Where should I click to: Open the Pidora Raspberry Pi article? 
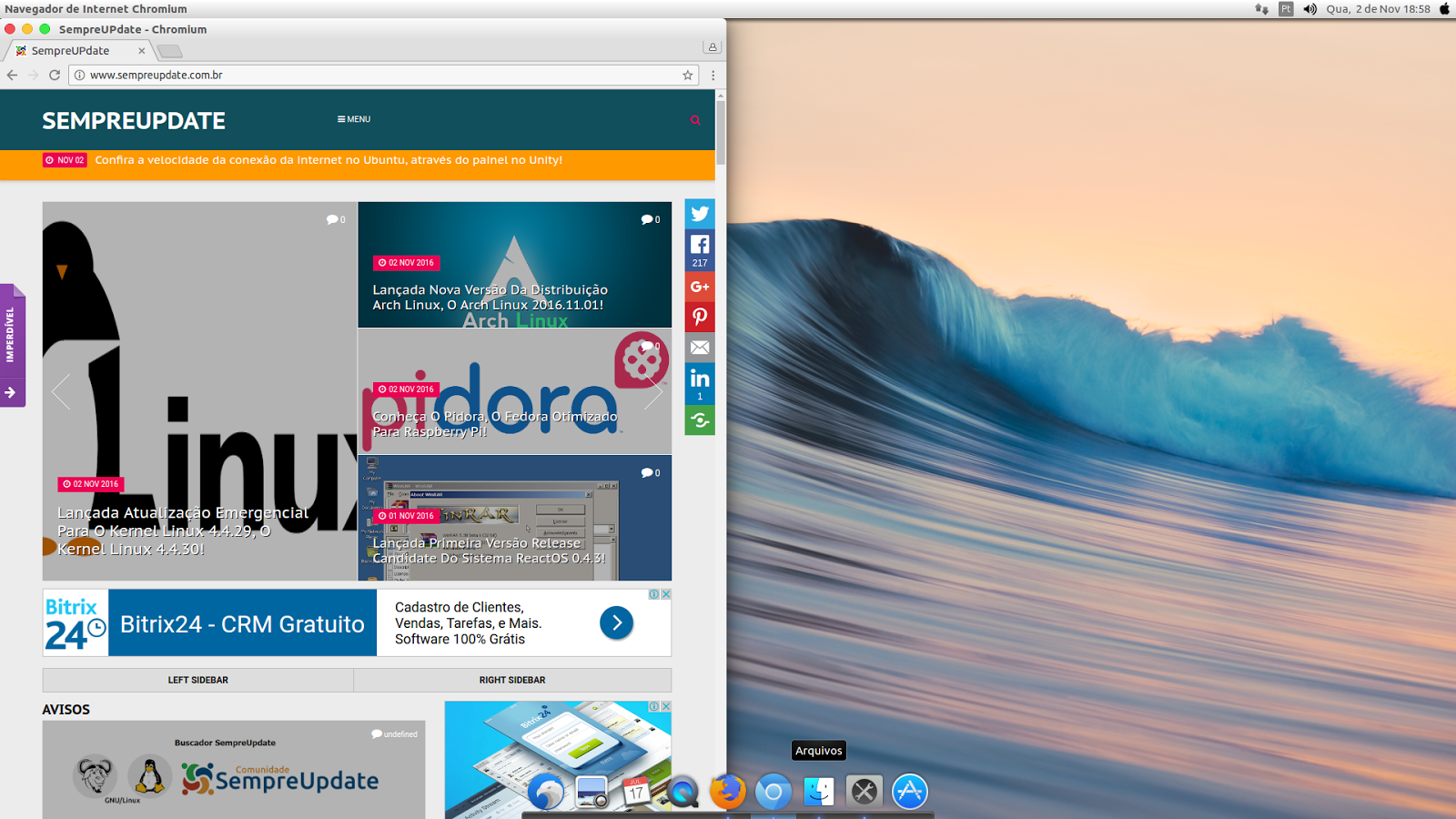(x=495, y=424)
